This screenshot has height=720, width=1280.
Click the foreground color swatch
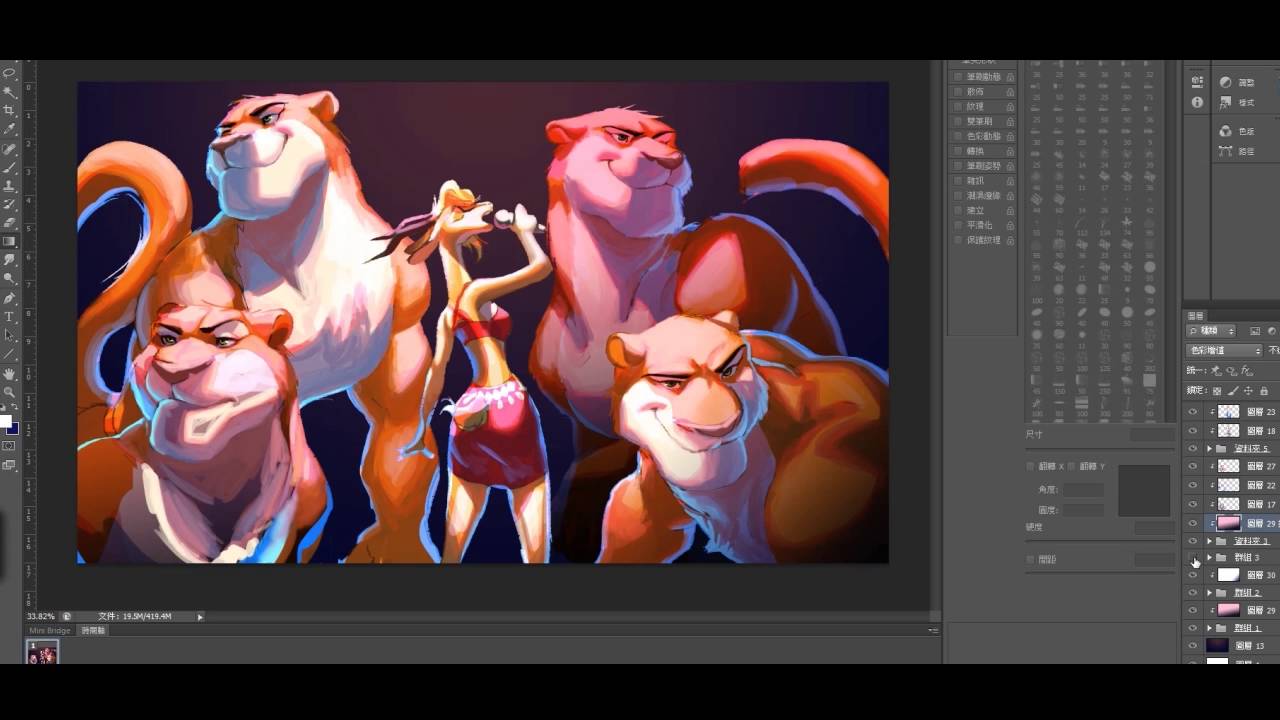click(5, 422)
